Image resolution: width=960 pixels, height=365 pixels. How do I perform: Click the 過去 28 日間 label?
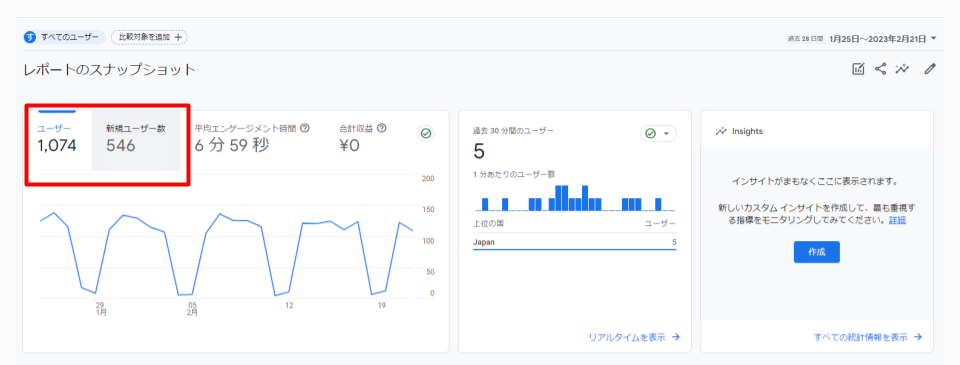coord(806,39)
